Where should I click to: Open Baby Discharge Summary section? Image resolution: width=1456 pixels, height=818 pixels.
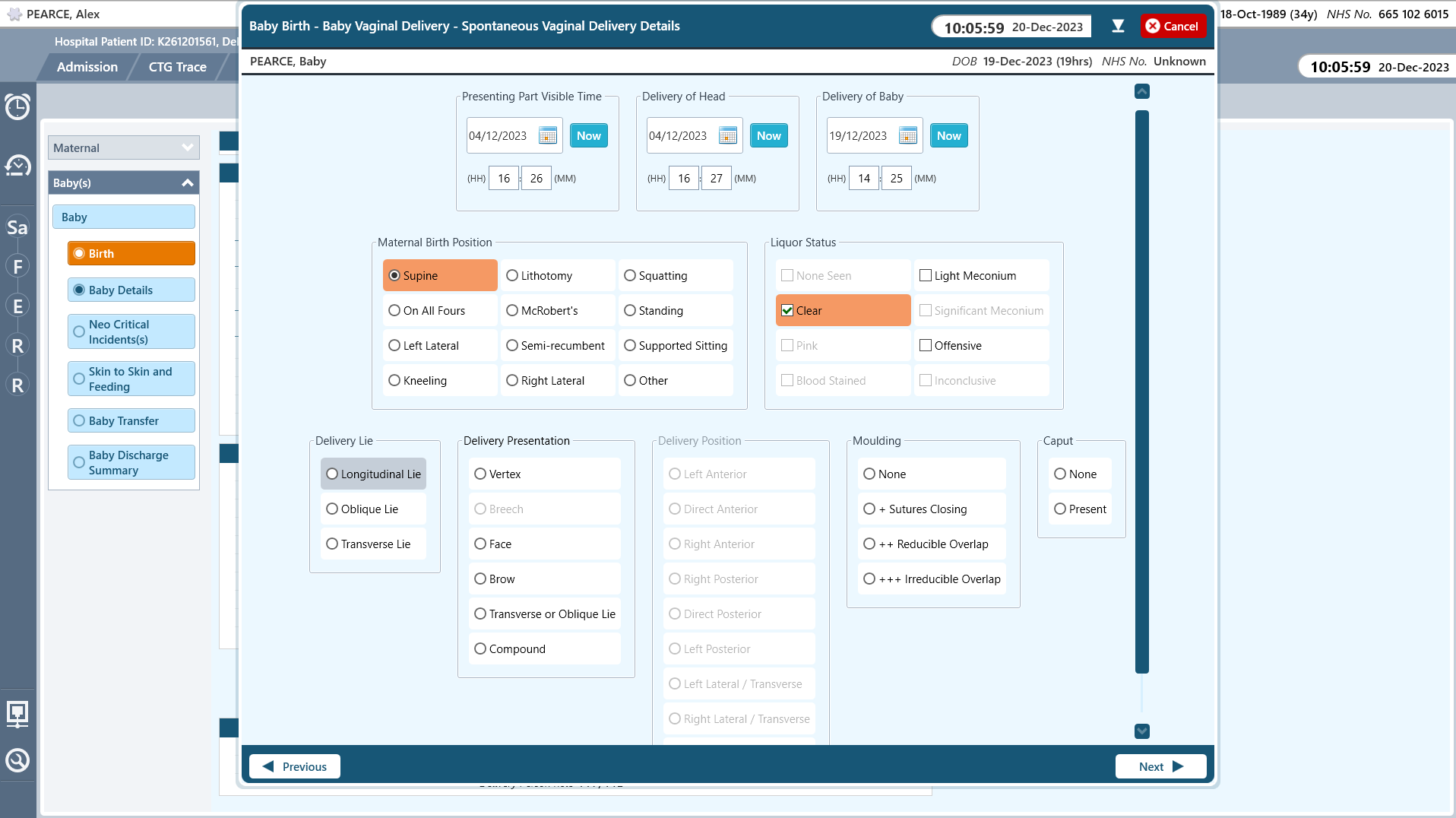pyautogui.click(x=131, y=462)
